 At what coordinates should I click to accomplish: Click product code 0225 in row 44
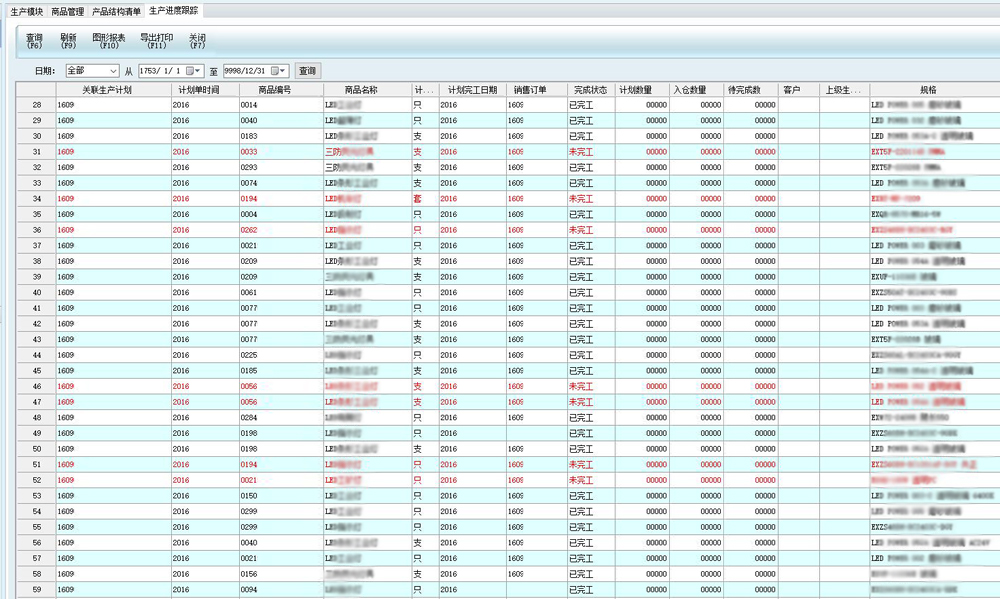pyautogui.click(x=249, y=355)
